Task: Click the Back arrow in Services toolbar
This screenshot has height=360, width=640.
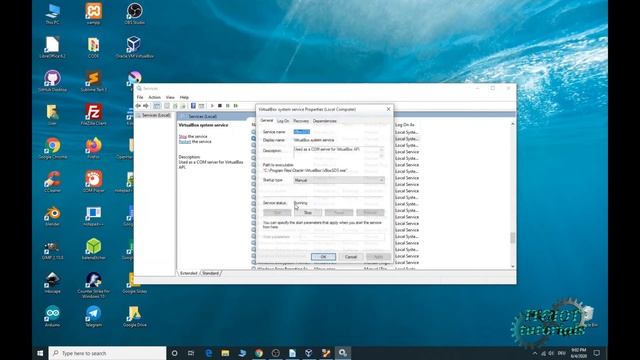Action: click(138, 106)
